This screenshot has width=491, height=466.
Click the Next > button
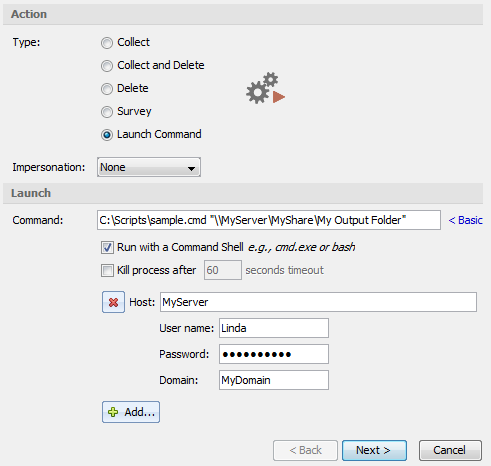pyautogui.click(x=374, y=450)
